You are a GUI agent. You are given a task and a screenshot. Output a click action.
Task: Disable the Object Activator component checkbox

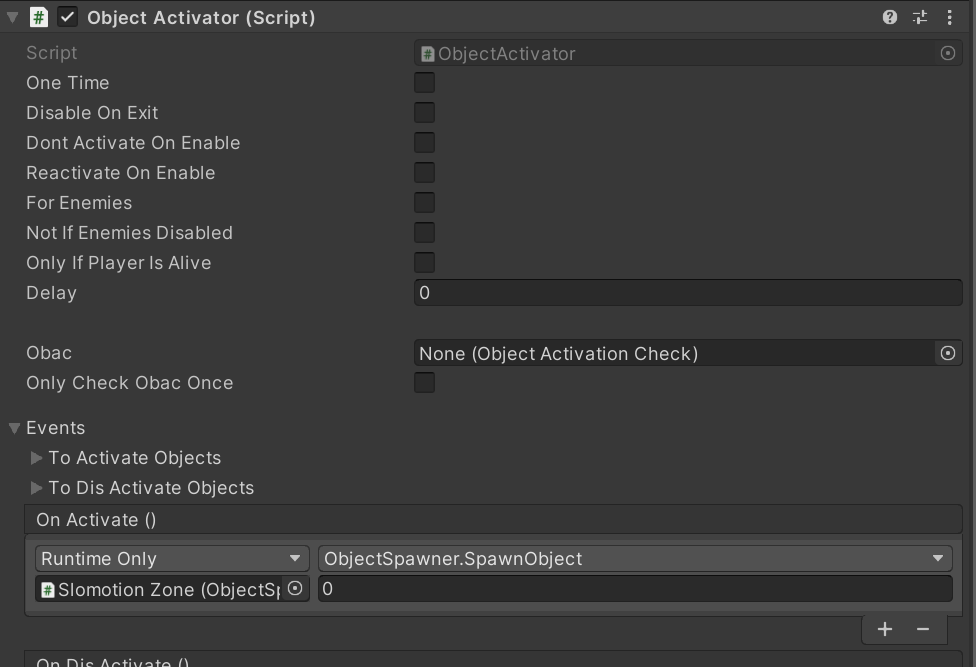point(68,17)
